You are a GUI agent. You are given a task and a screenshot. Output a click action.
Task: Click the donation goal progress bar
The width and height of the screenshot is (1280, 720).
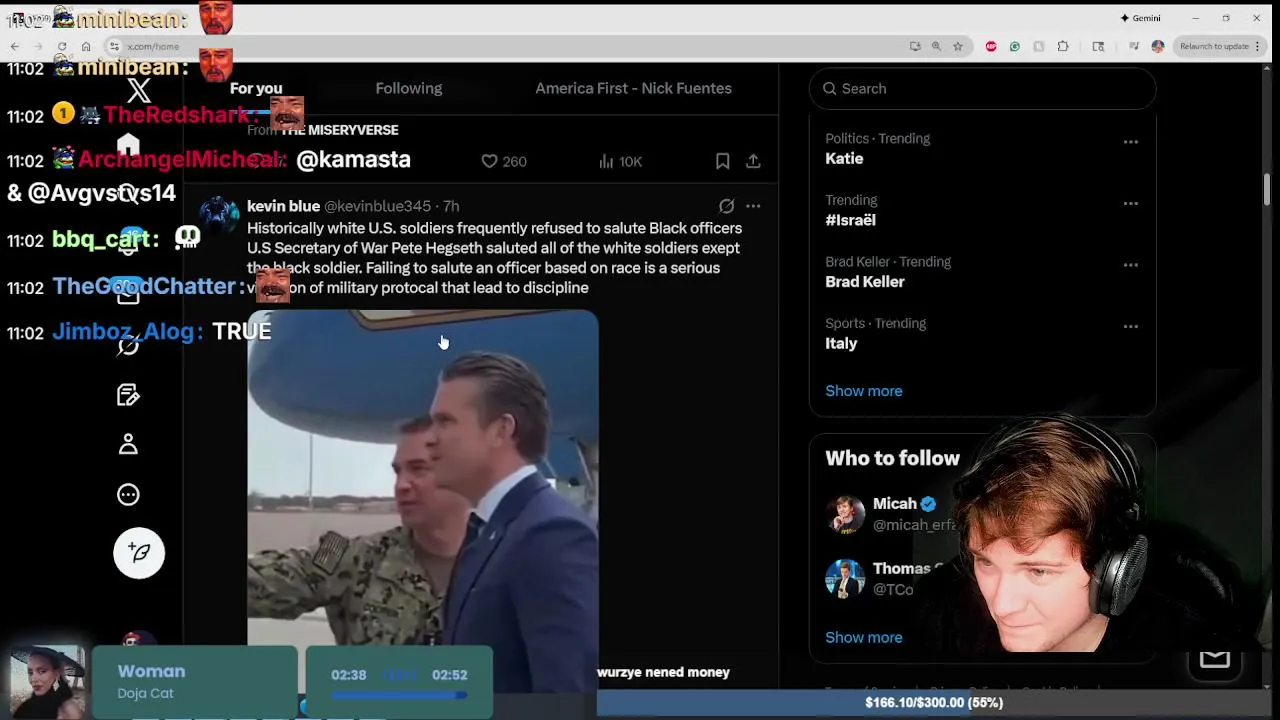932,703
